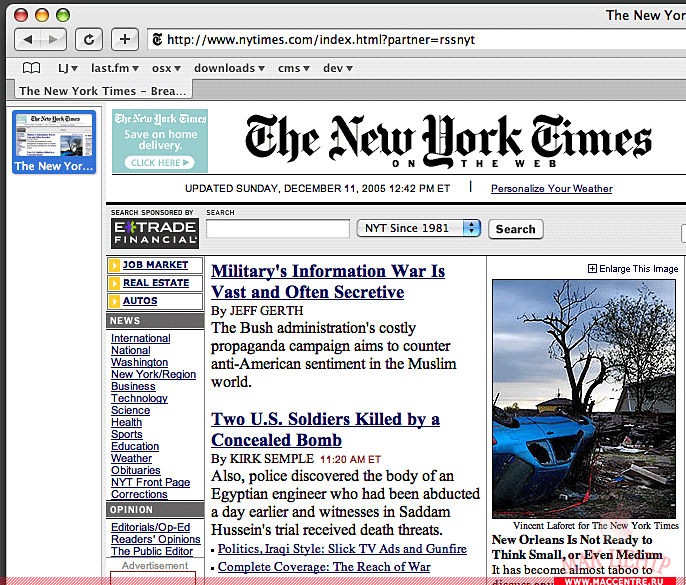Open the JOB MARKET link

click(x=155, y=265)
